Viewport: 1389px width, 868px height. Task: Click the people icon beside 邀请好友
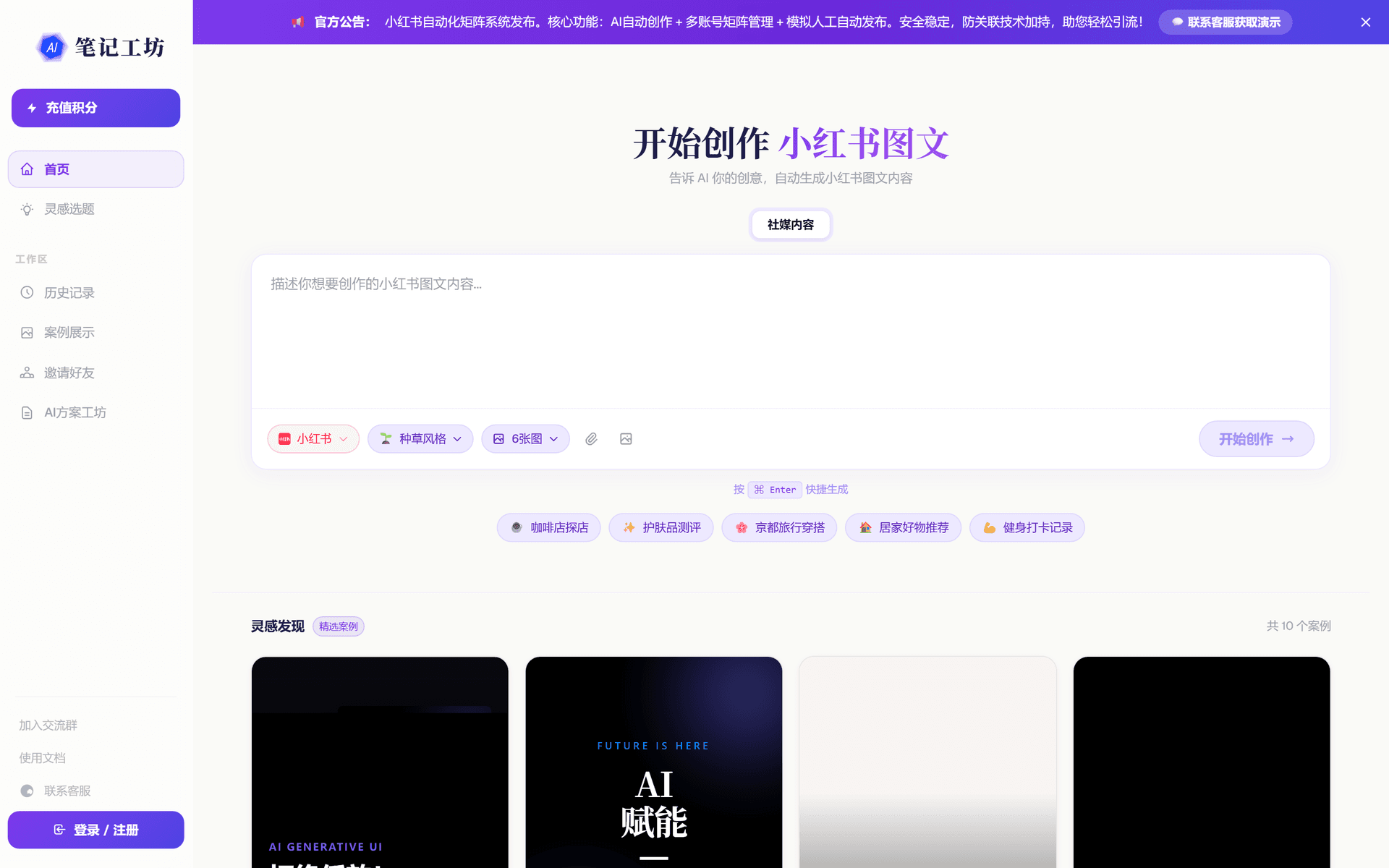pyautogui.click(x=27, y=373)
